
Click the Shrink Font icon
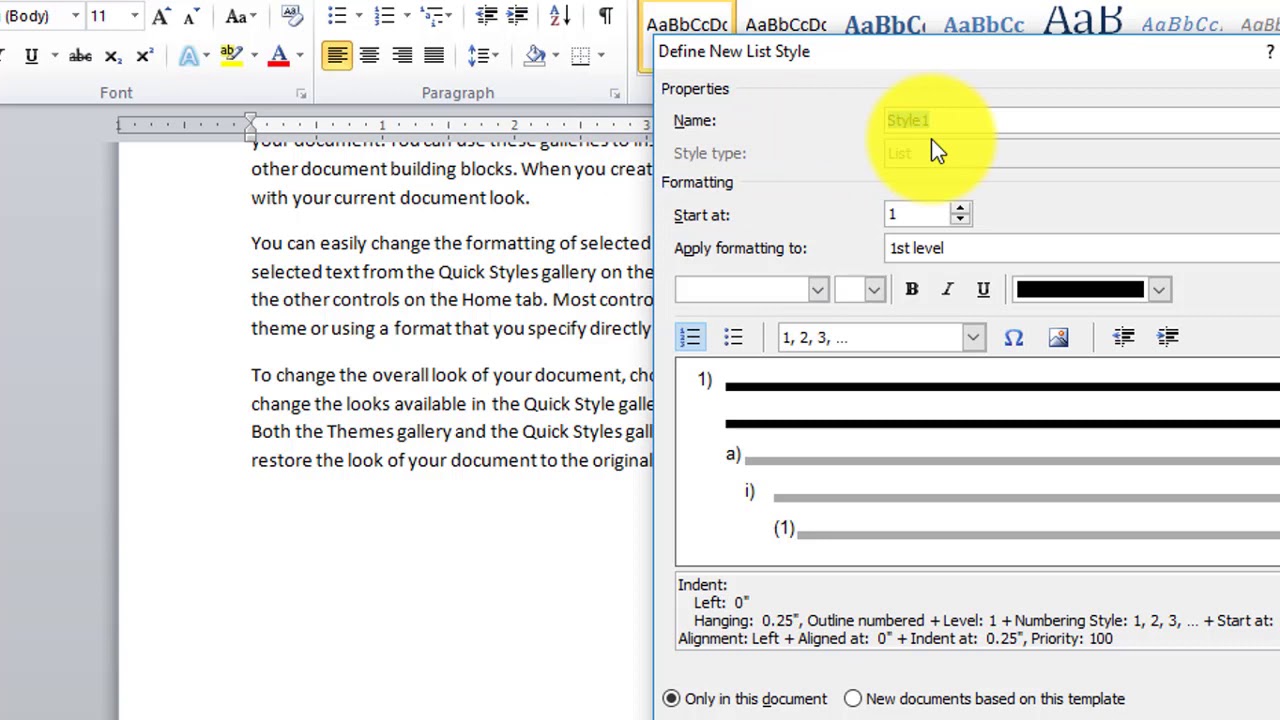(x=189, y=15)
